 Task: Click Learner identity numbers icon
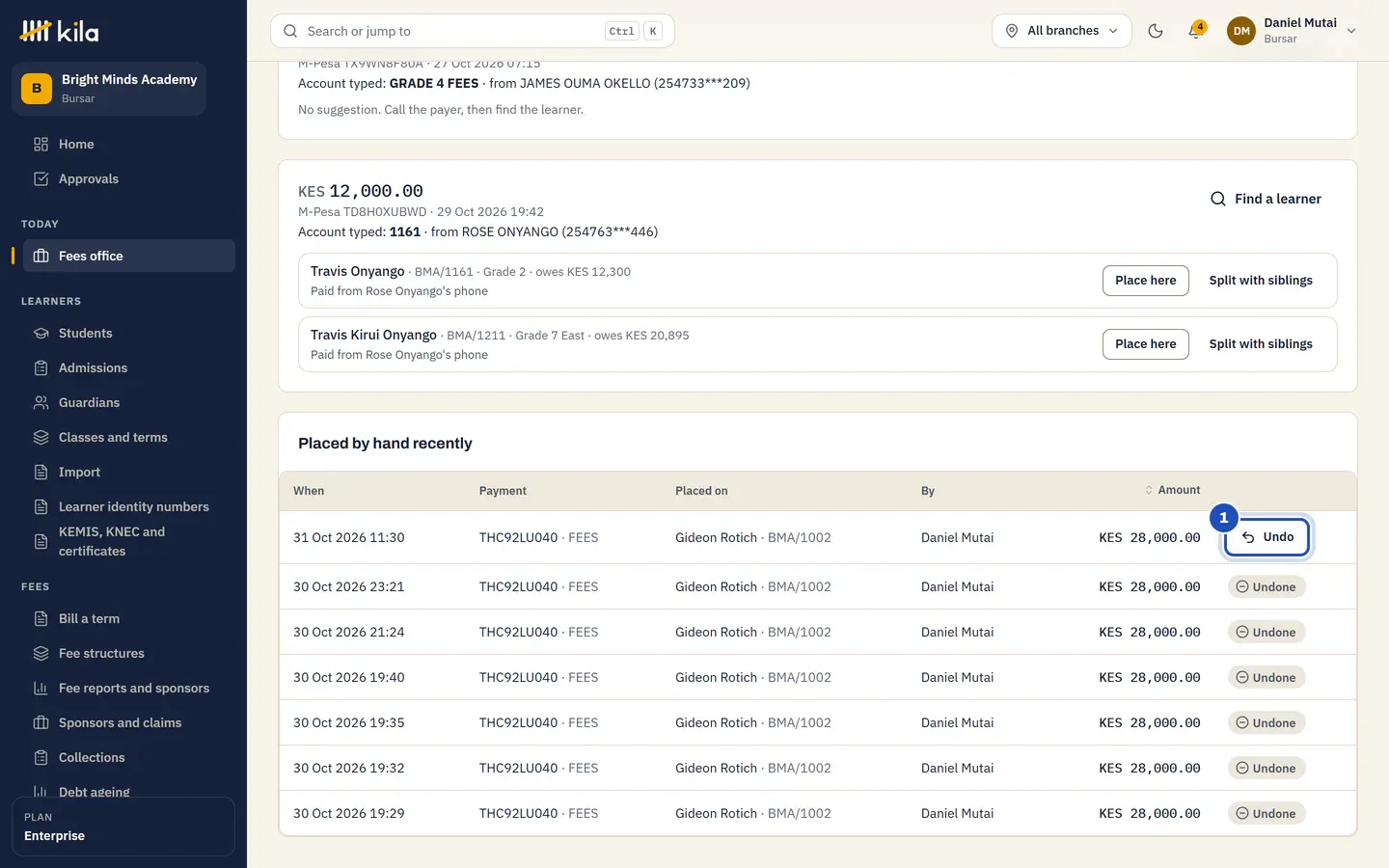coord(41,507)
